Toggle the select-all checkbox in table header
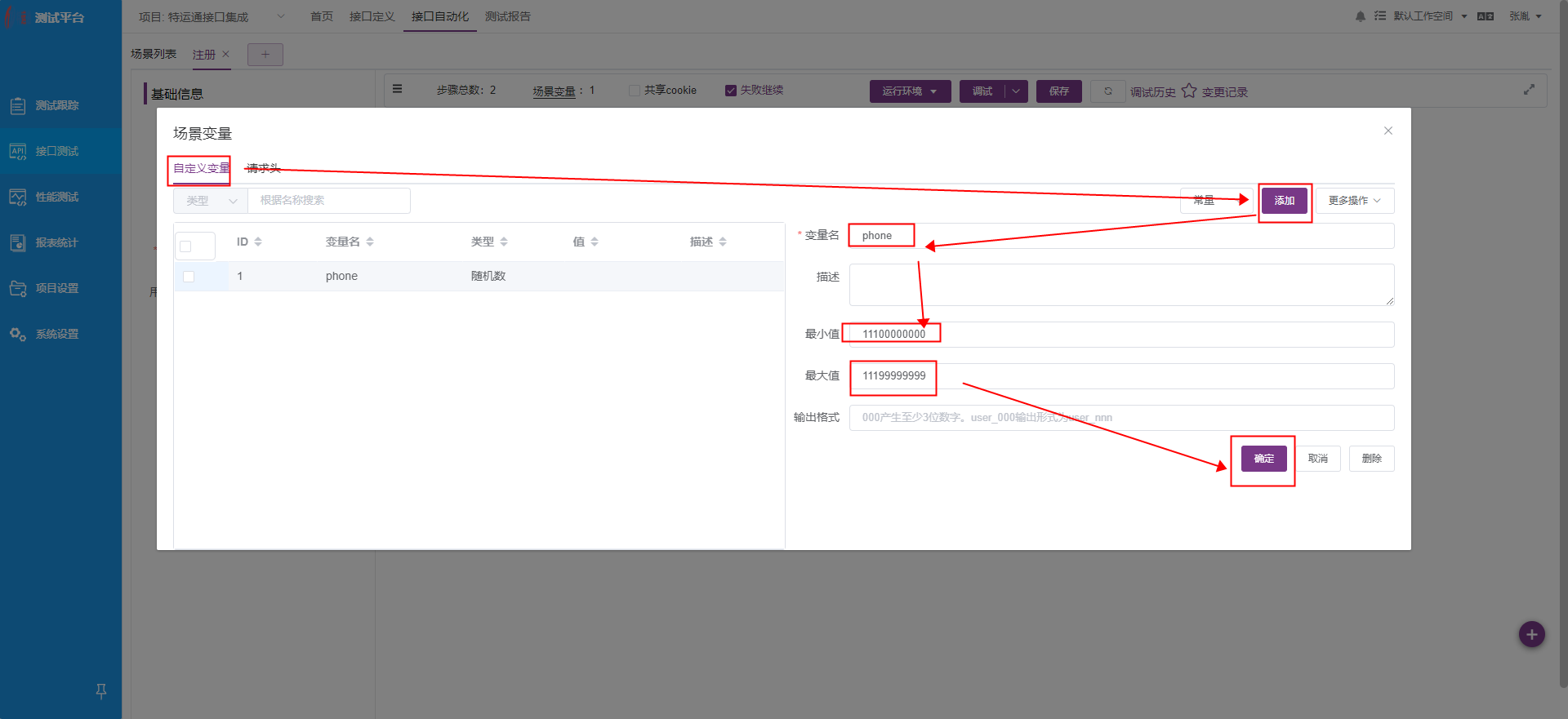This screenshot has height=719, width=1568. pyautogui.click(x=185, y=246)
